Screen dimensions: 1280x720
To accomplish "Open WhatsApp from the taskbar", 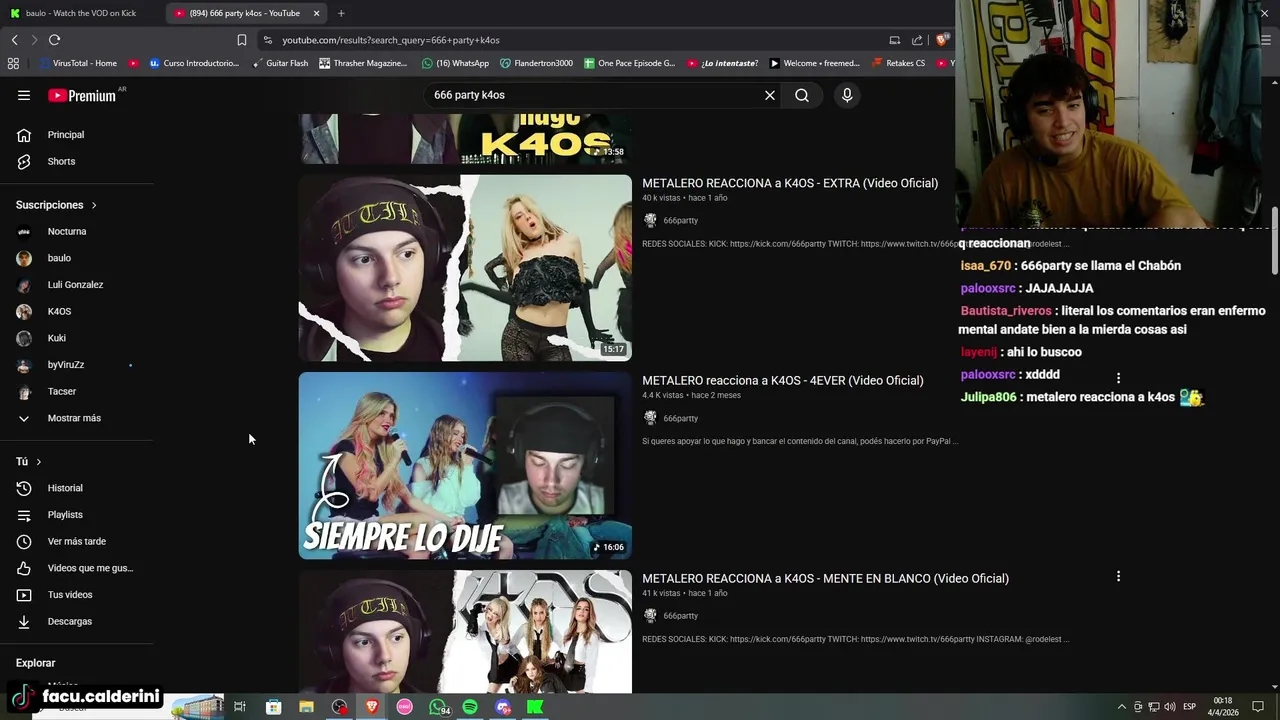I will point(438,707).
